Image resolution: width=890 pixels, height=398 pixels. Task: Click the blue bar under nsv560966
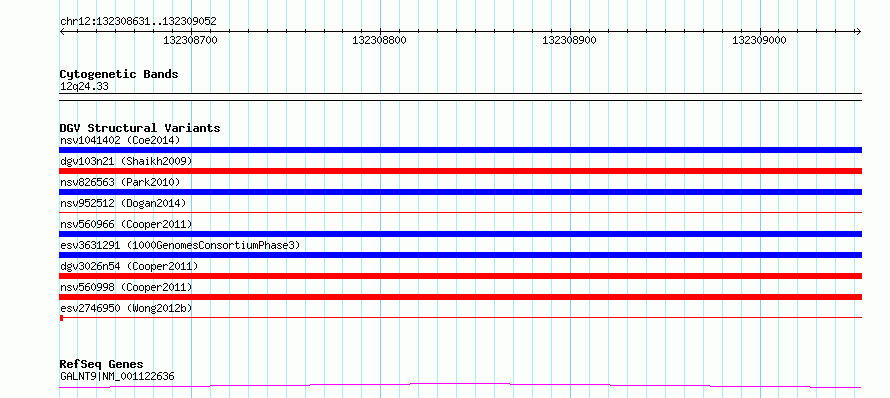pos(460,234)
